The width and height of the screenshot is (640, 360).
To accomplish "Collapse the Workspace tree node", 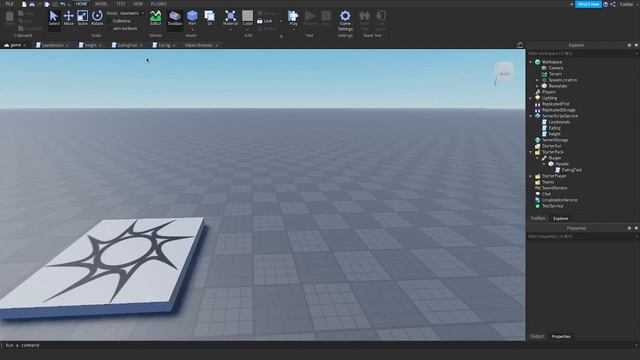I will pos(531,62).
